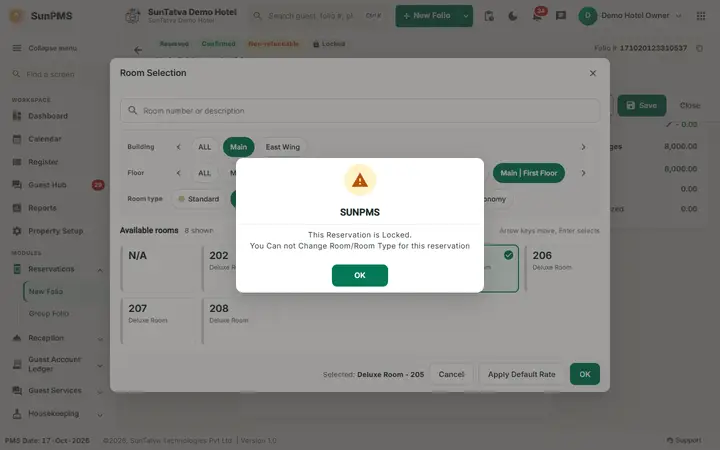Viewport: 720px width, 450px height.
Task: Open notifications bell icon
Action: (x=537, y=16)
